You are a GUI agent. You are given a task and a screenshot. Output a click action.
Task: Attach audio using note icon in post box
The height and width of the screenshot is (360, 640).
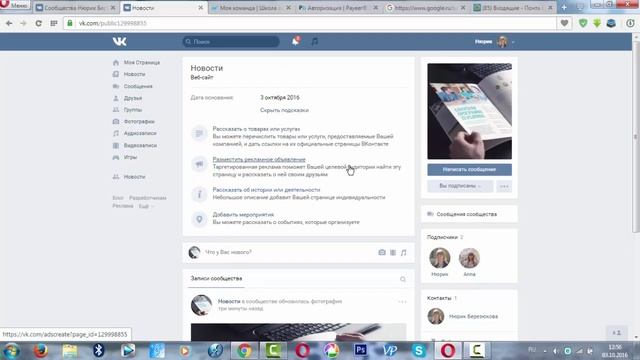tap(403, 252)
